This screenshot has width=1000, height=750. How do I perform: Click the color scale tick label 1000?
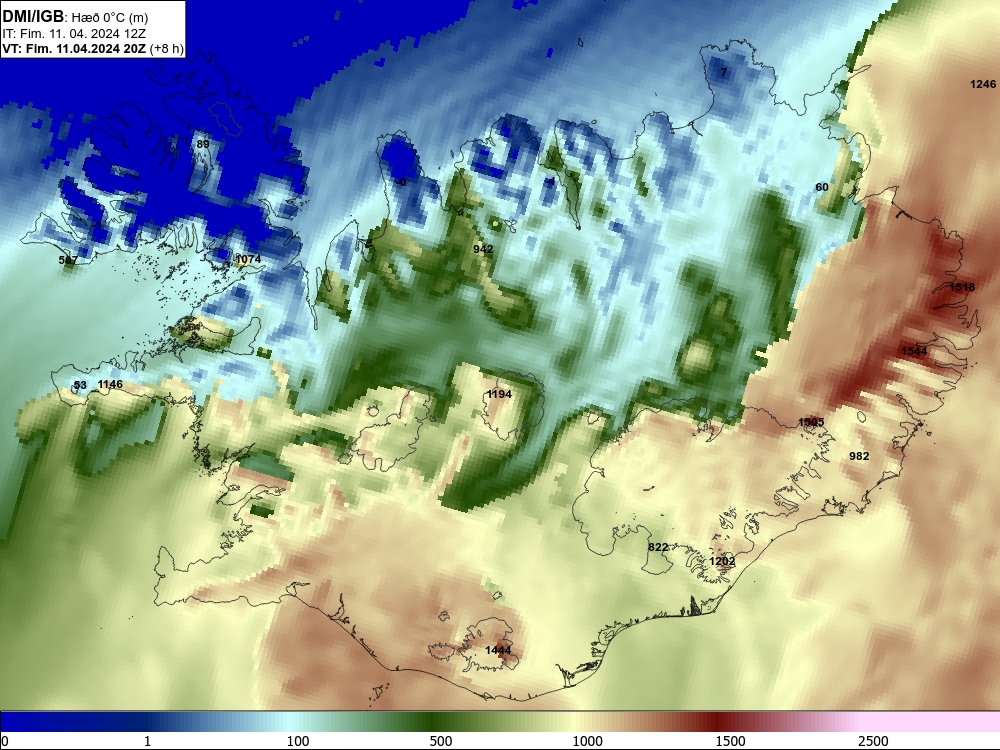click(587, 741)
